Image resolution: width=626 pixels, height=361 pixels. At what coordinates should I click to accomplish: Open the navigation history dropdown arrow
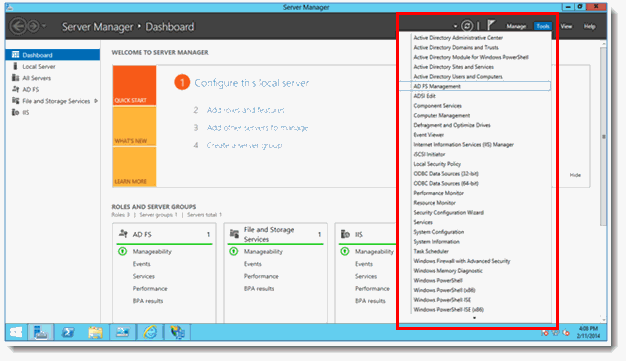click(x=44, y=26)
